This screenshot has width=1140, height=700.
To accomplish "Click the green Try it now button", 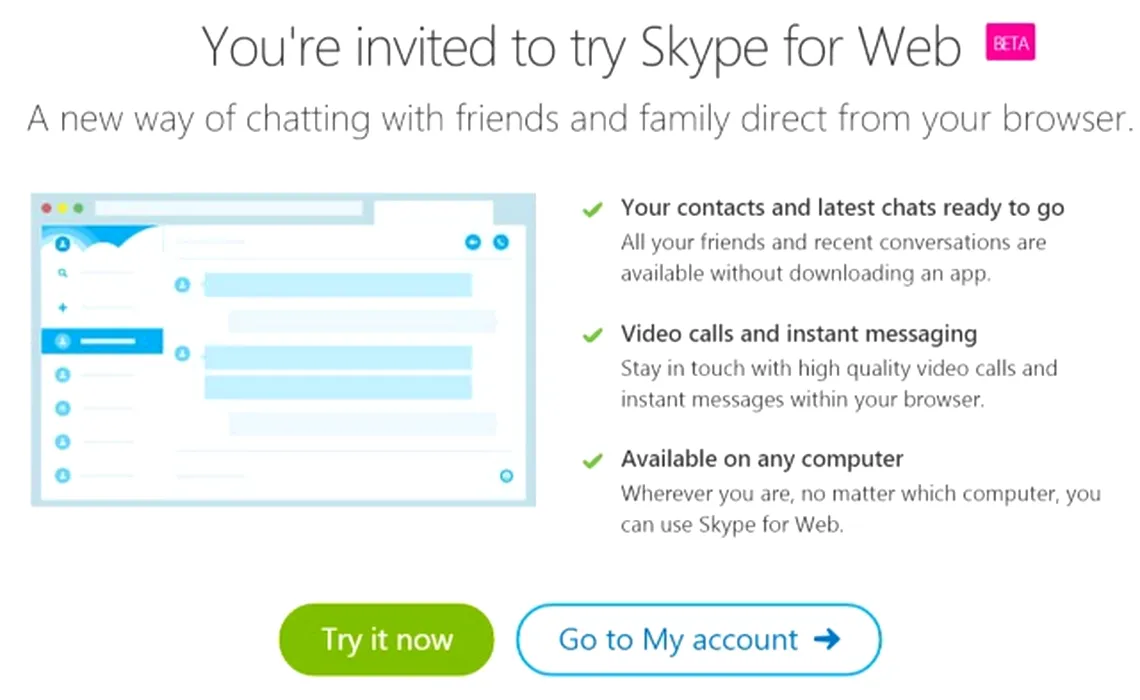I will click(386, 640).
